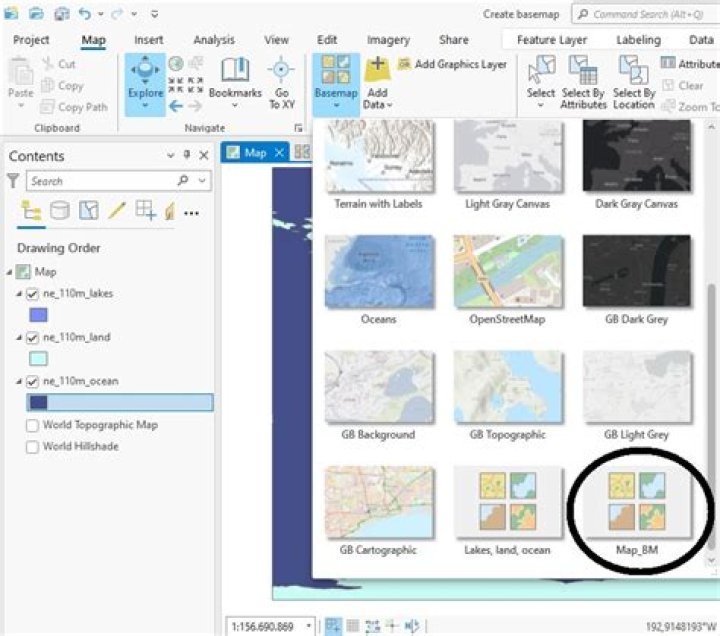
Task: Switch to the Share ribbon tab
Action: [x=454, y=40]
